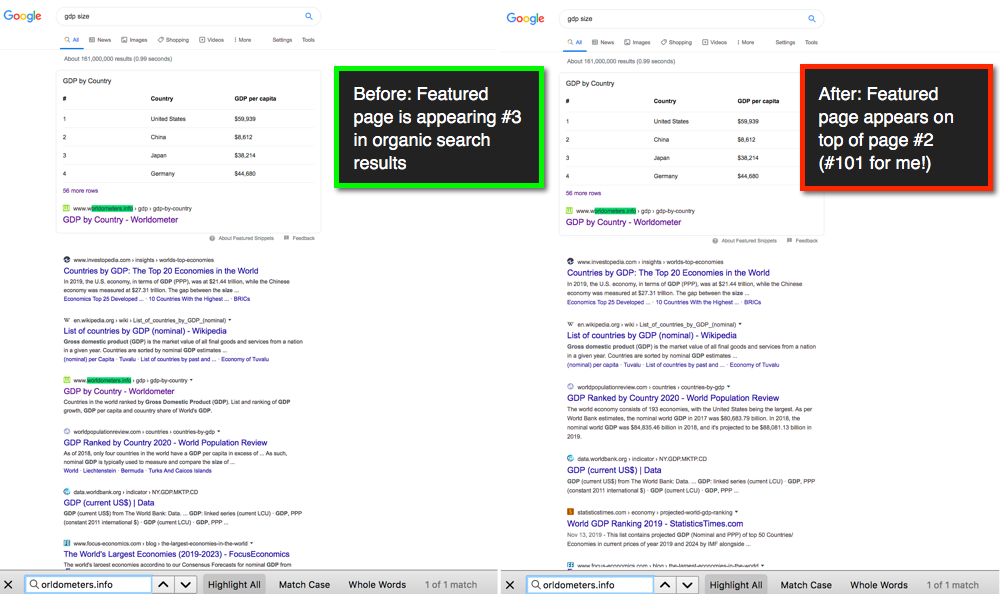Click the Feedback flag icon in Before screenshot
Screen dimensions: 1000x594
click(286, 238)
